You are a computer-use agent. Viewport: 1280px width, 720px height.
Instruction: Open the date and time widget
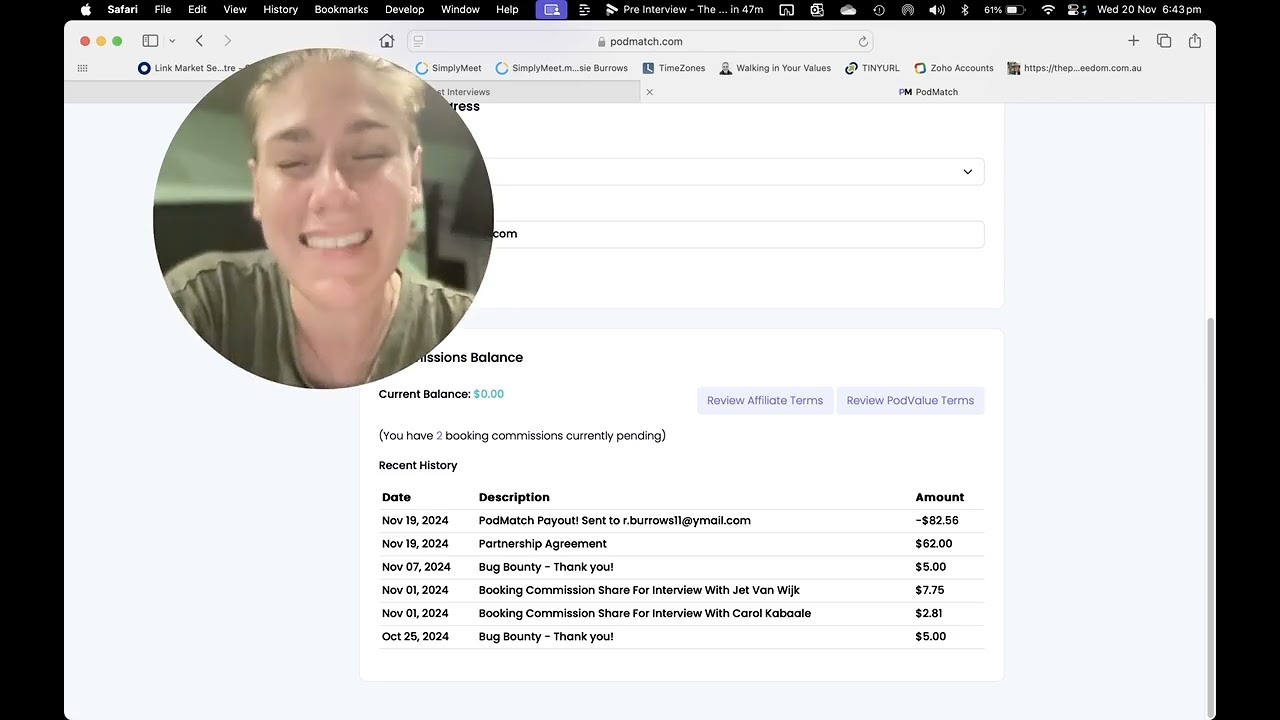pyautogui.click(x=1149, y=10)
